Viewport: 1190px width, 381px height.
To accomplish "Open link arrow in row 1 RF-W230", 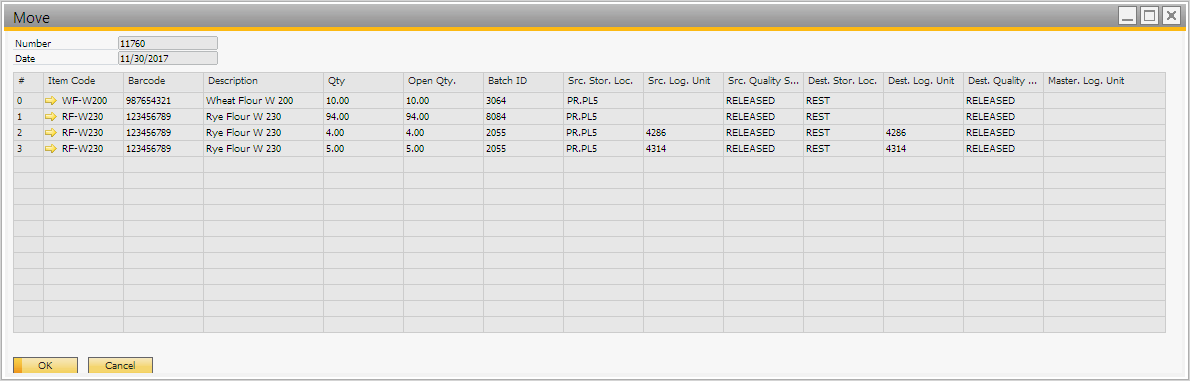I will [51, 117].
